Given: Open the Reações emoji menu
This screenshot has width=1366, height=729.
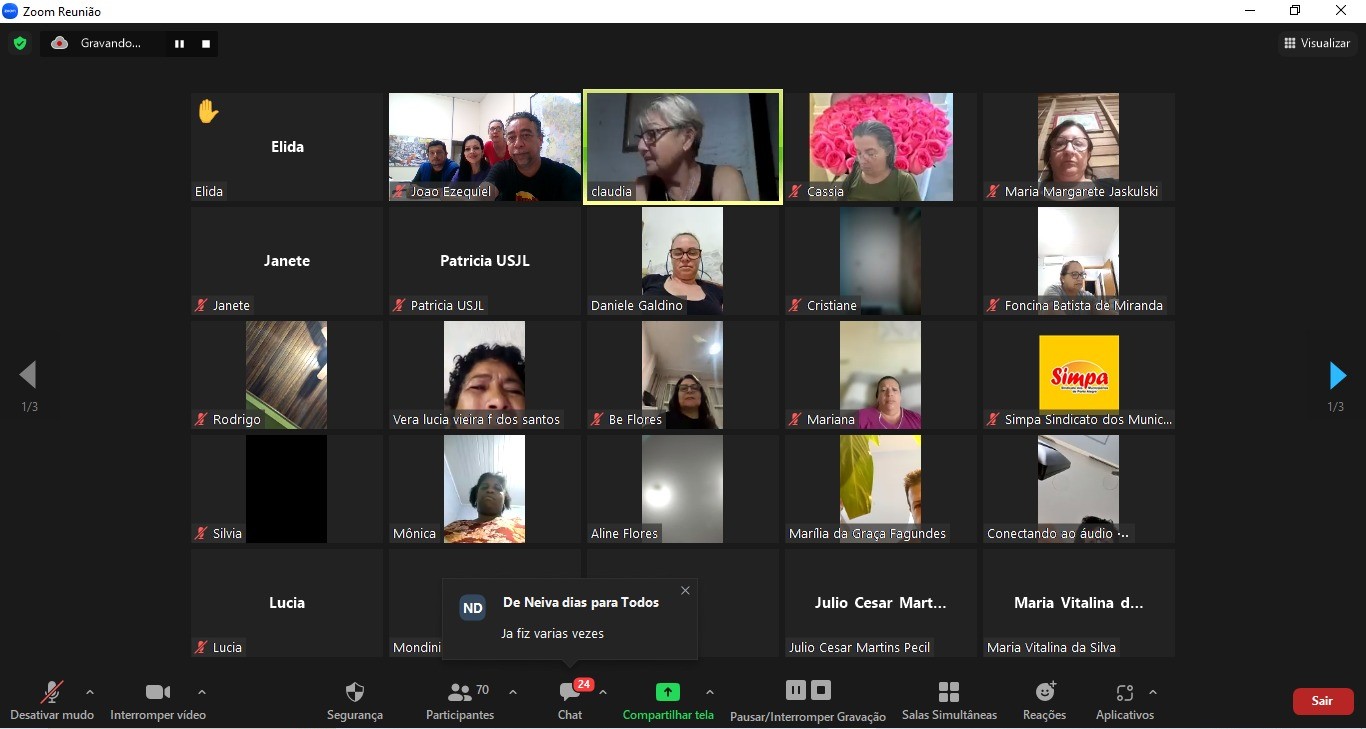Looking at the screenshot, I should point(1045,692).
